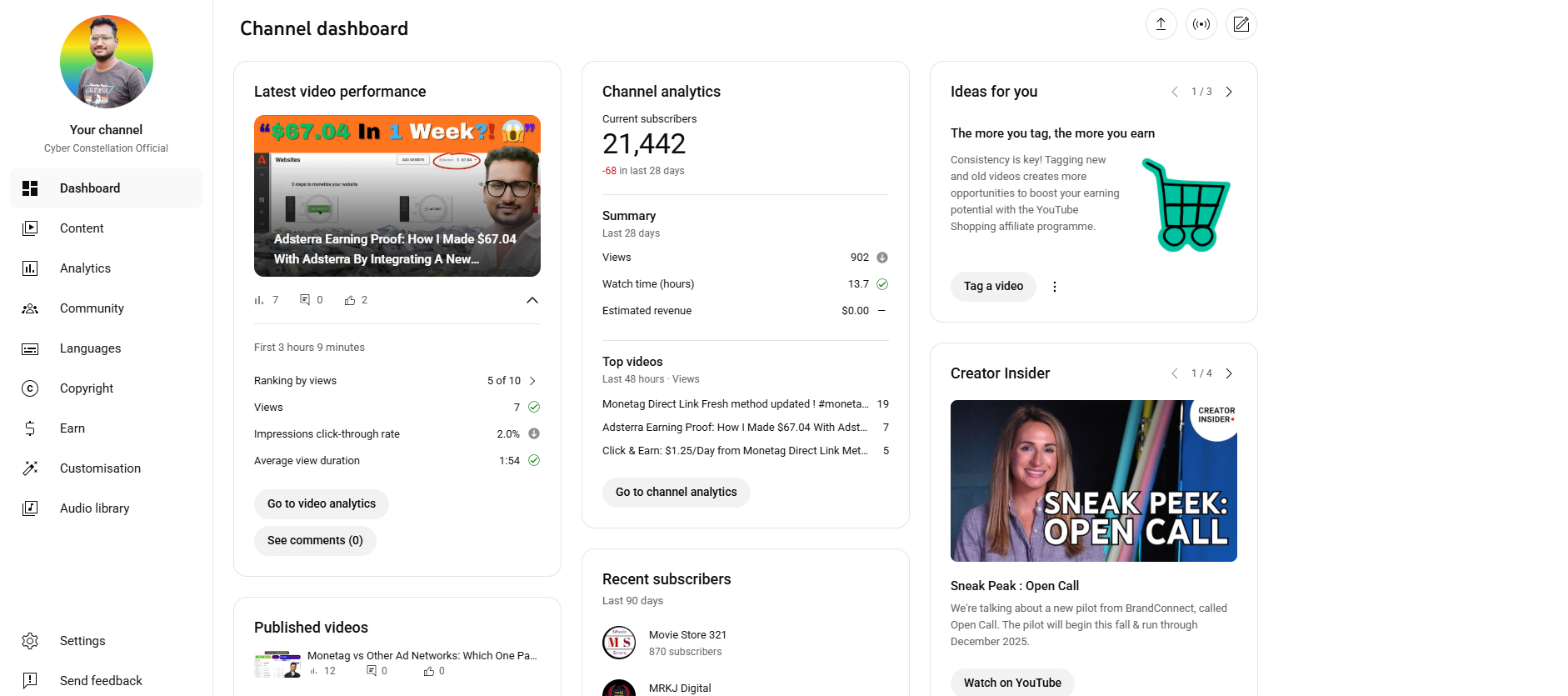Open the Analytics sidebar item
This screenshot has height=696, width=1568.
point(85,268)
